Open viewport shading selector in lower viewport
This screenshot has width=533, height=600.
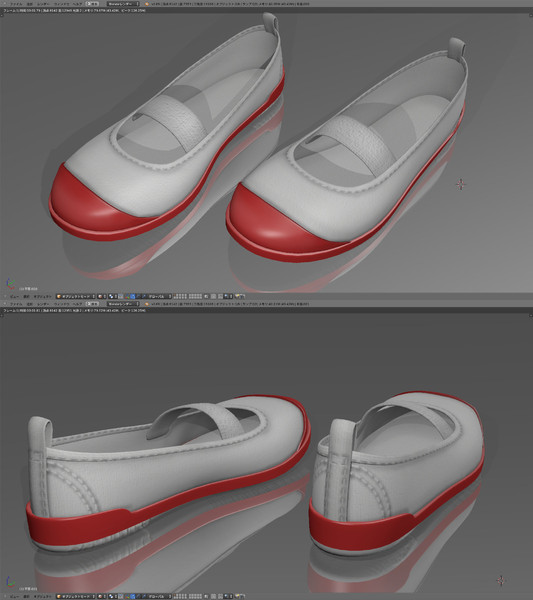[102, 597]
